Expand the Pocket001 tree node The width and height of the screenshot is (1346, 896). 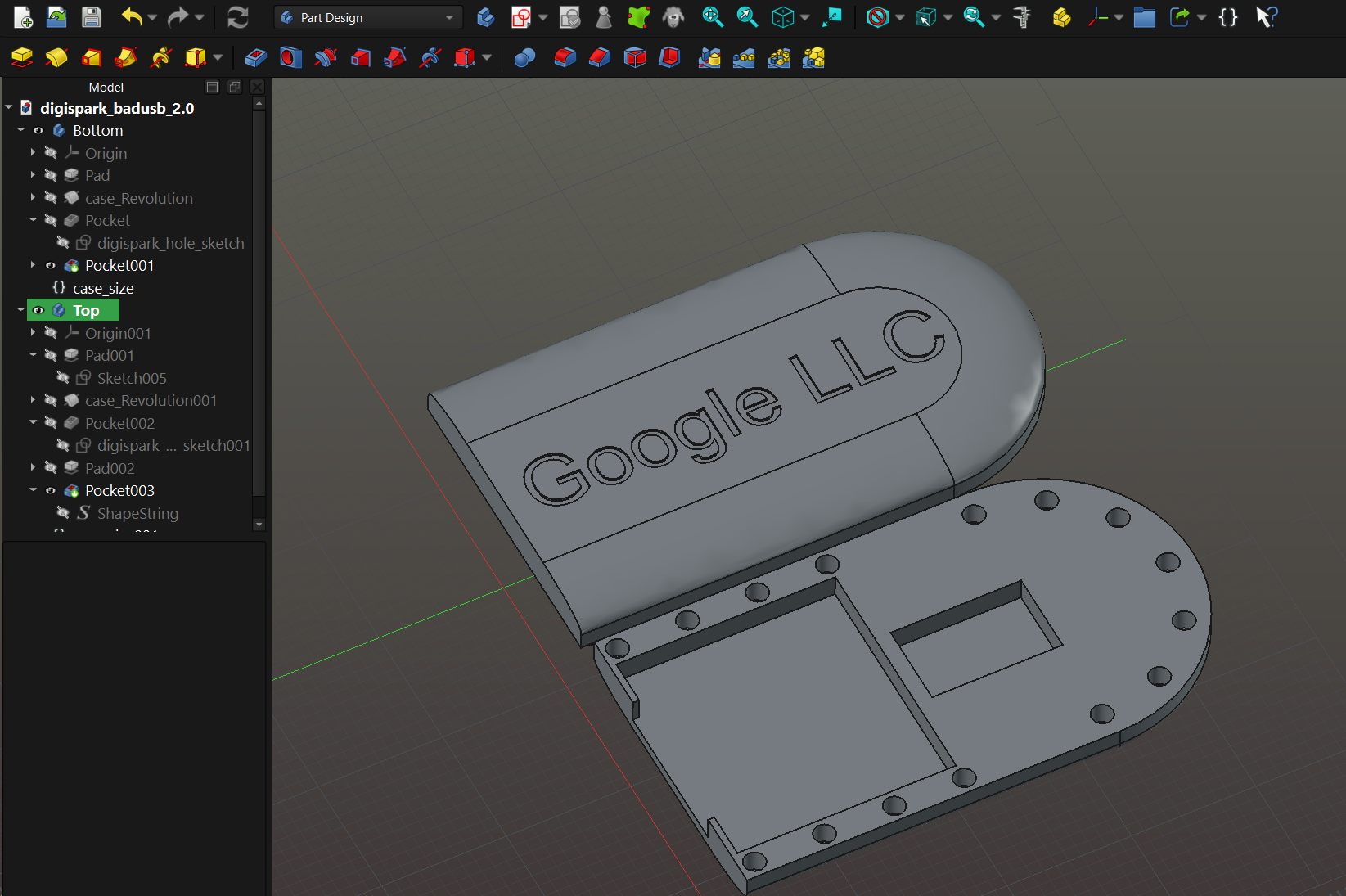coord(33,265)
